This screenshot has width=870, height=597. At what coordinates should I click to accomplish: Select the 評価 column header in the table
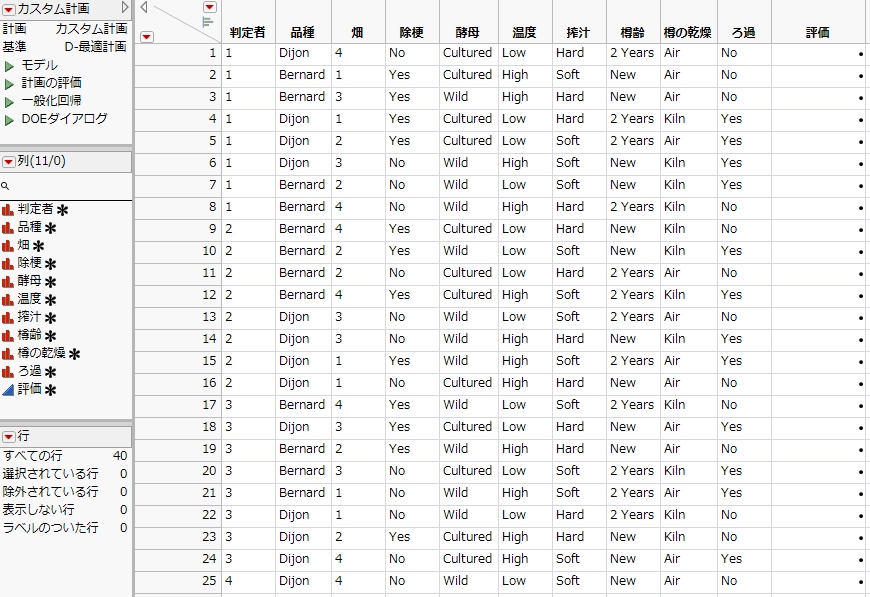[x=818, y=33]
